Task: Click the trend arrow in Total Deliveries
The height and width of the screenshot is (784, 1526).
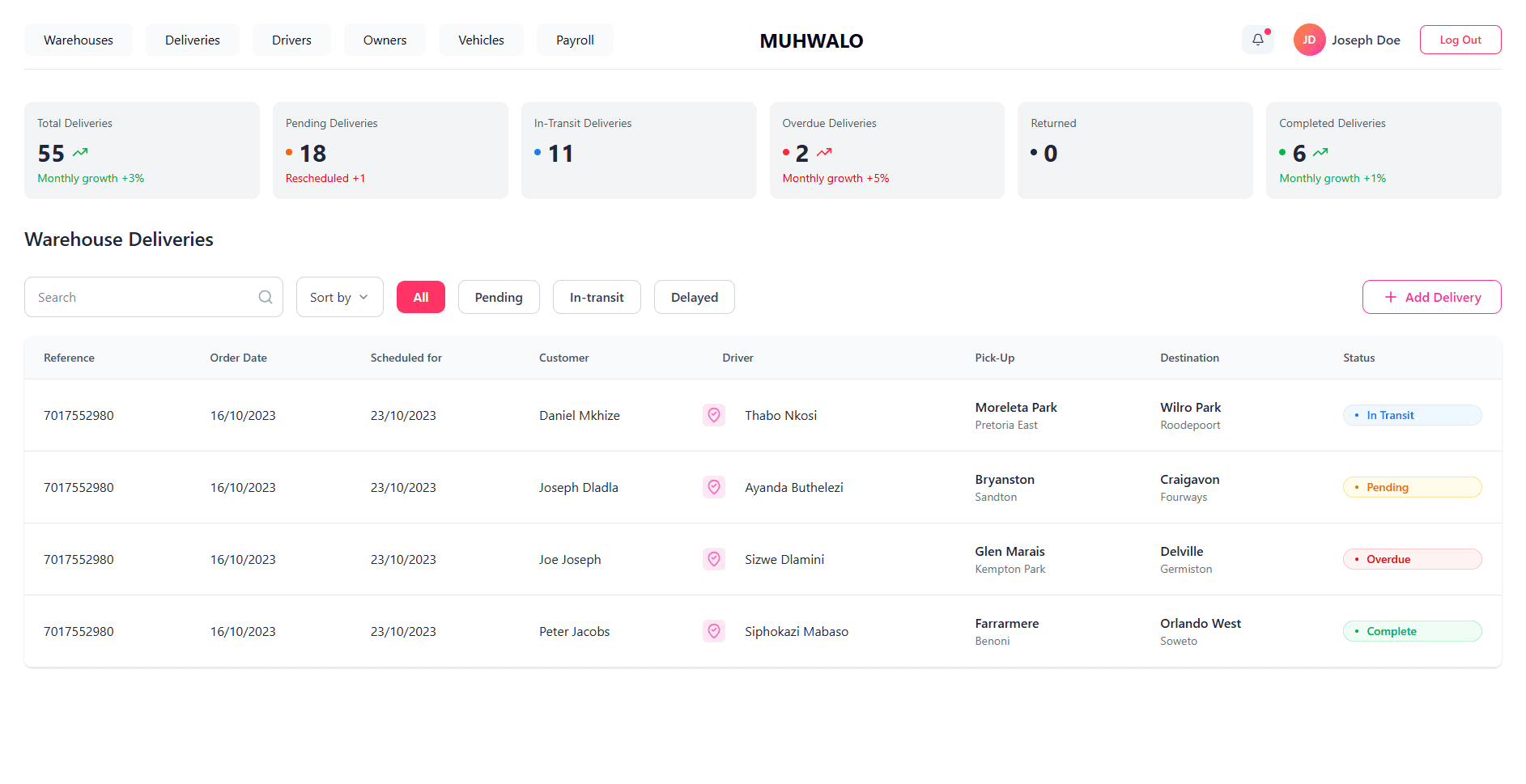Action: 80,152
